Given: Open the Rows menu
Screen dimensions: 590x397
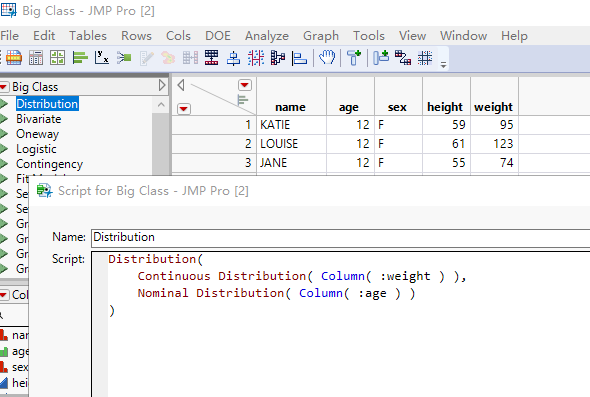Looking at the screenshot, I should pyautogui.click(x=136, y=36).
